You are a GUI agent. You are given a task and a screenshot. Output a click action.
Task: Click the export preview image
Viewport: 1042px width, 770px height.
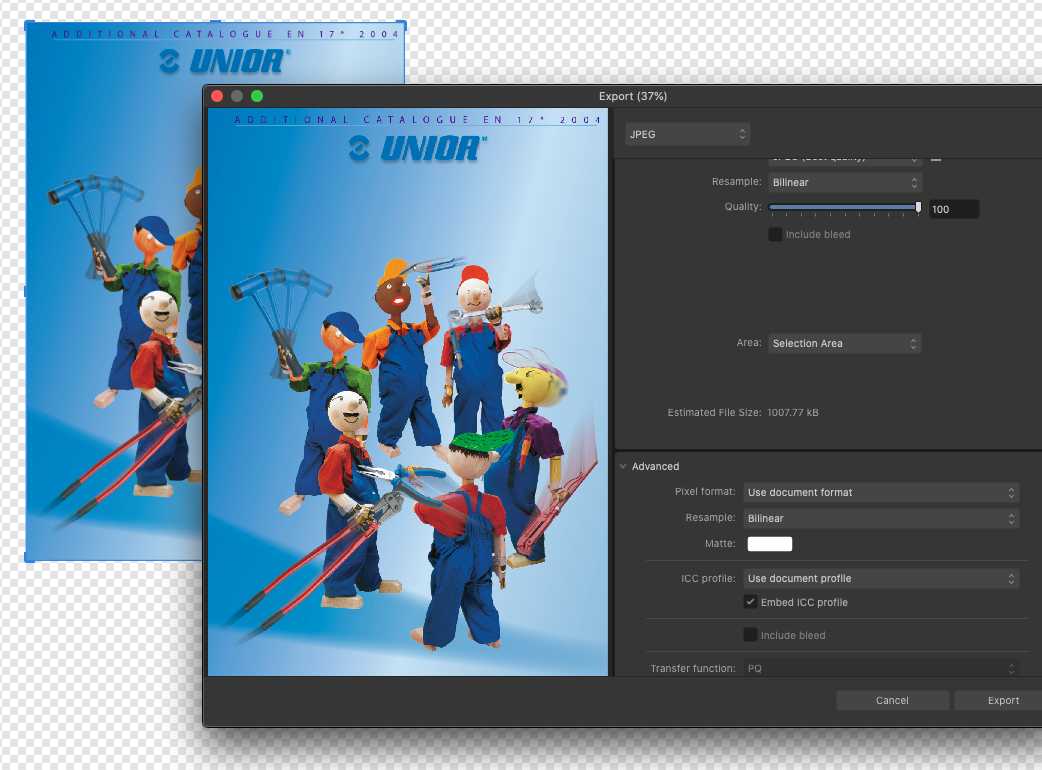click(x=408, y=392)
